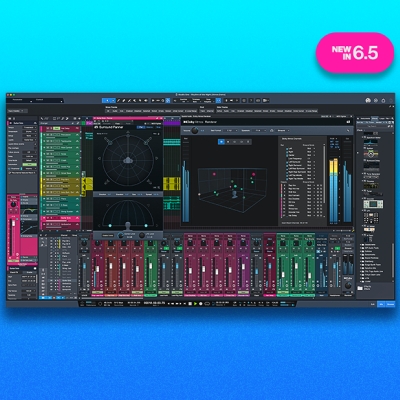Toggle the Right bed channel checkbox
400x400 pixels.
287,152
